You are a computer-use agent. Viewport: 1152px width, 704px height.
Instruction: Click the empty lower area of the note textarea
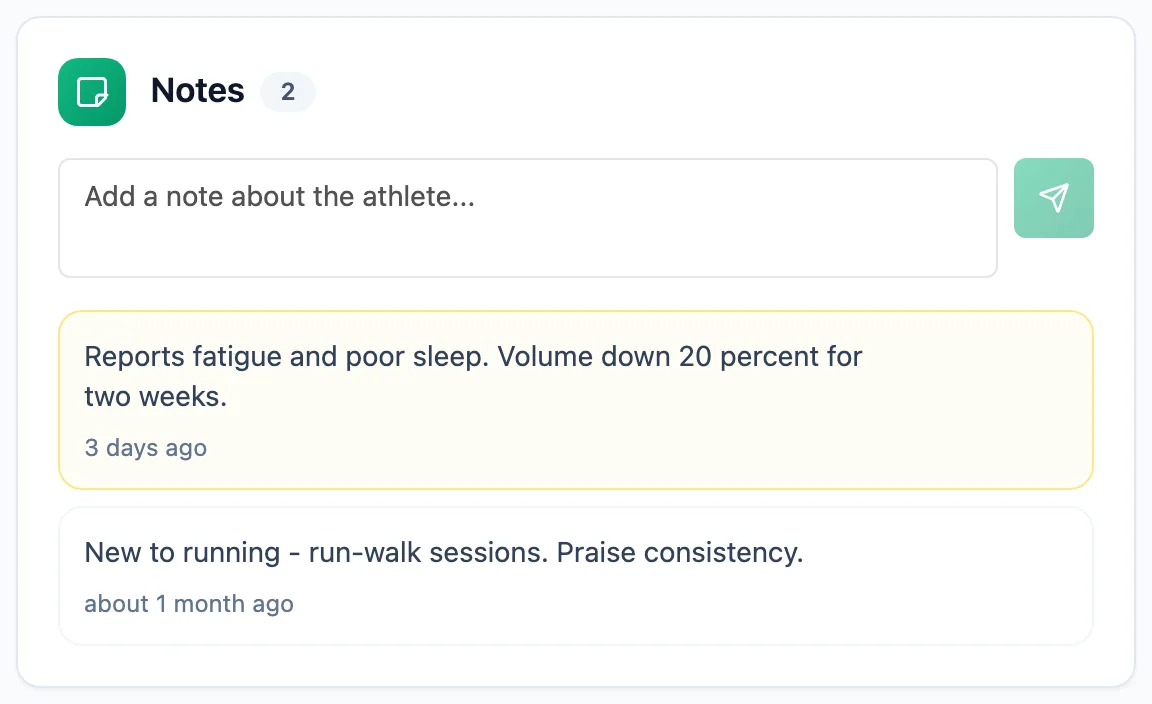[528, 250]
